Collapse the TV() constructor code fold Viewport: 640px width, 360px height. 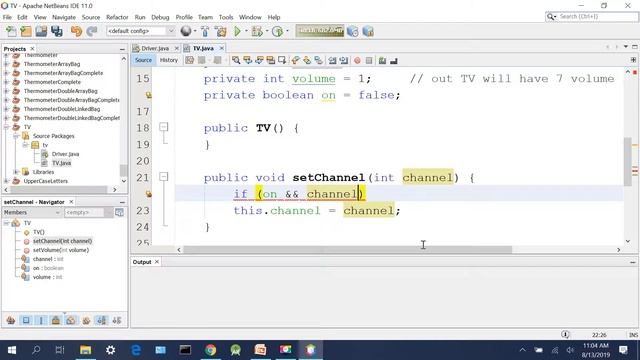pos(163,127)
